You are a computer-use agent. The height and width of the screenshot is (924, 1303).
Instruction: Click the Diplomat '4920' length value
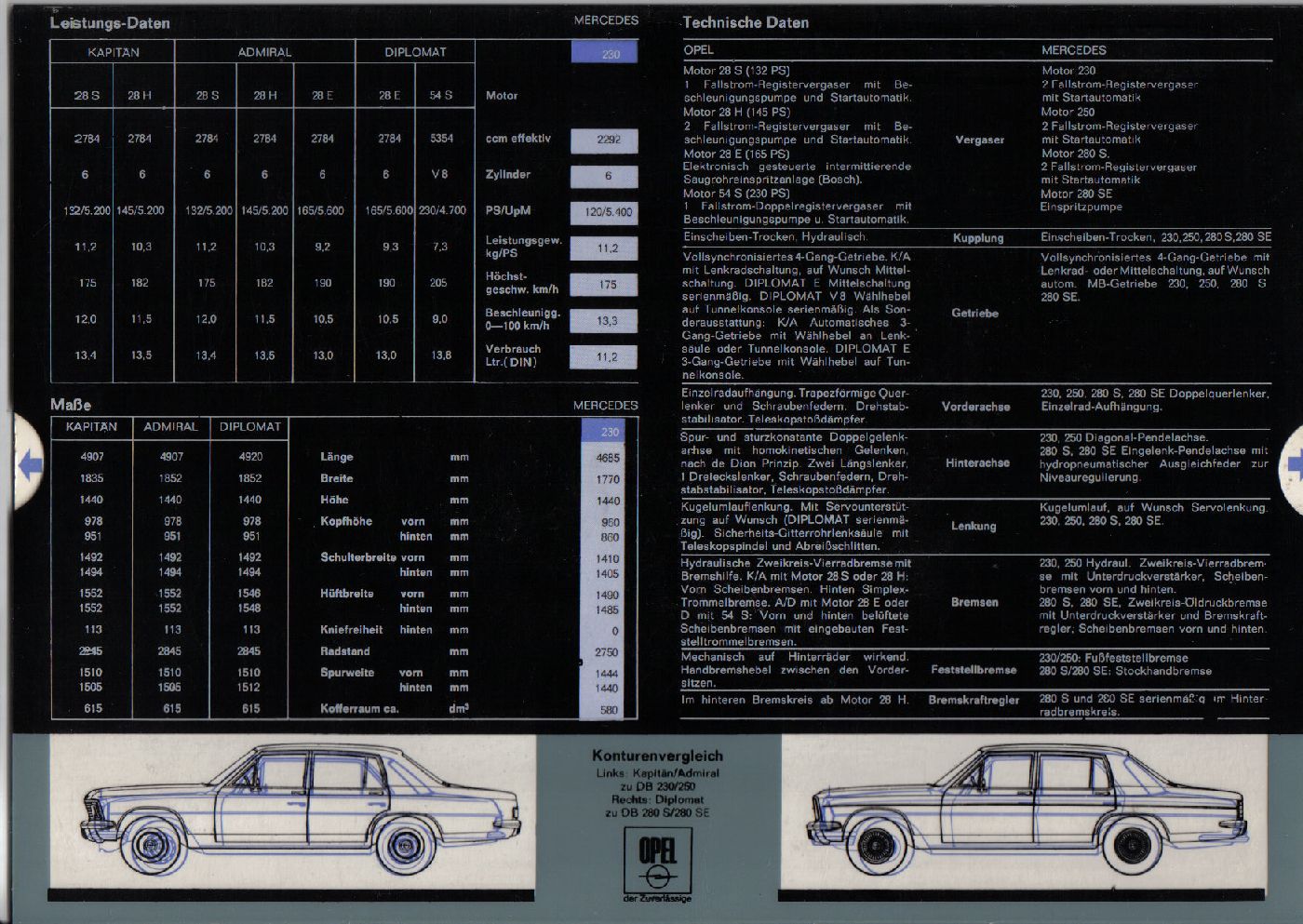250,457
